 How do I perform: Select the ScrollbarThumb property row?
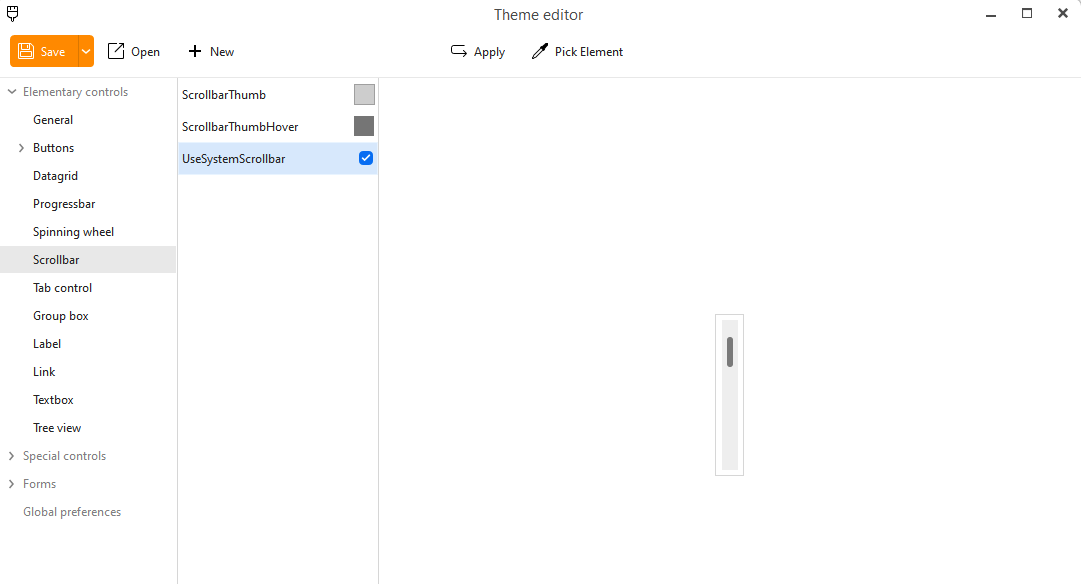pyautogui.click(x=278, y=94)
